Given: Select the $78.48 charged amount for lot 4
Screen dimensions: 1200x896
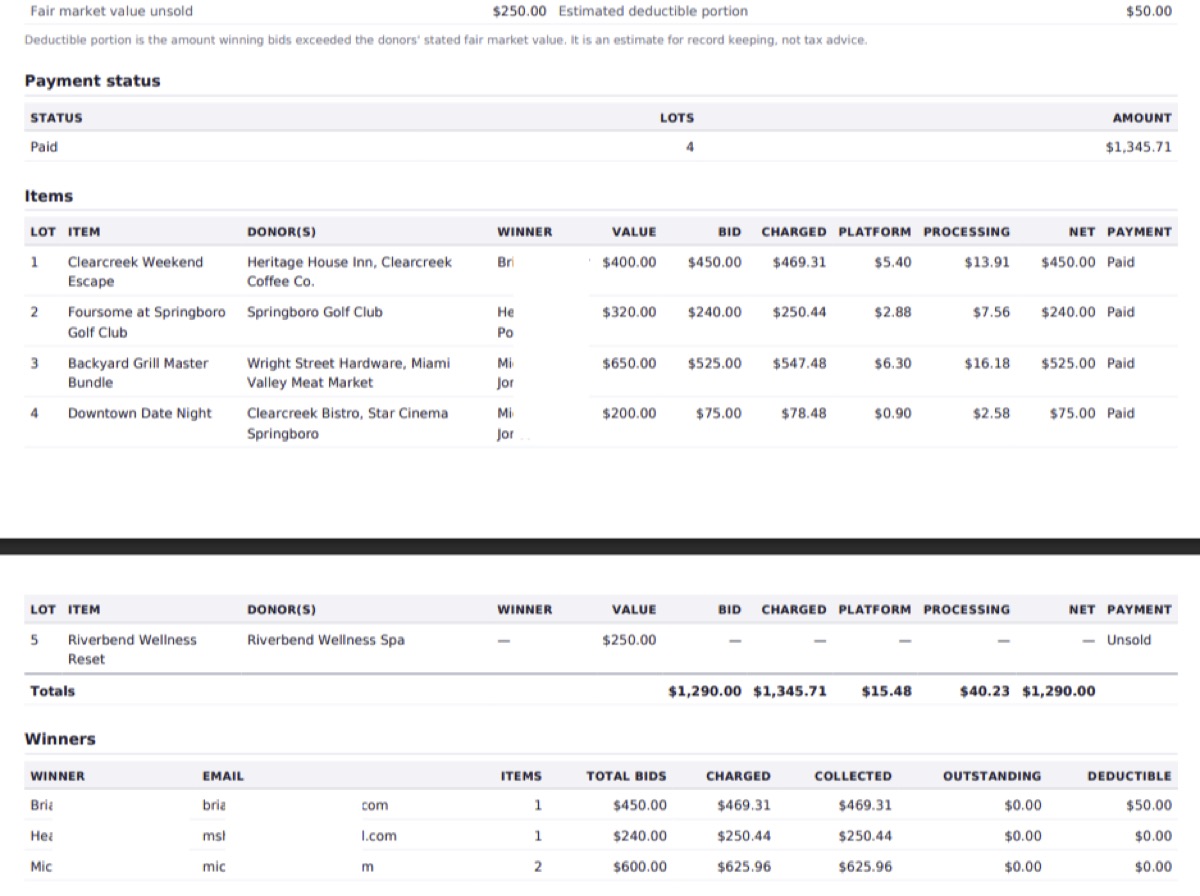Looking at the screenshot, I should [x=803, y=413].
